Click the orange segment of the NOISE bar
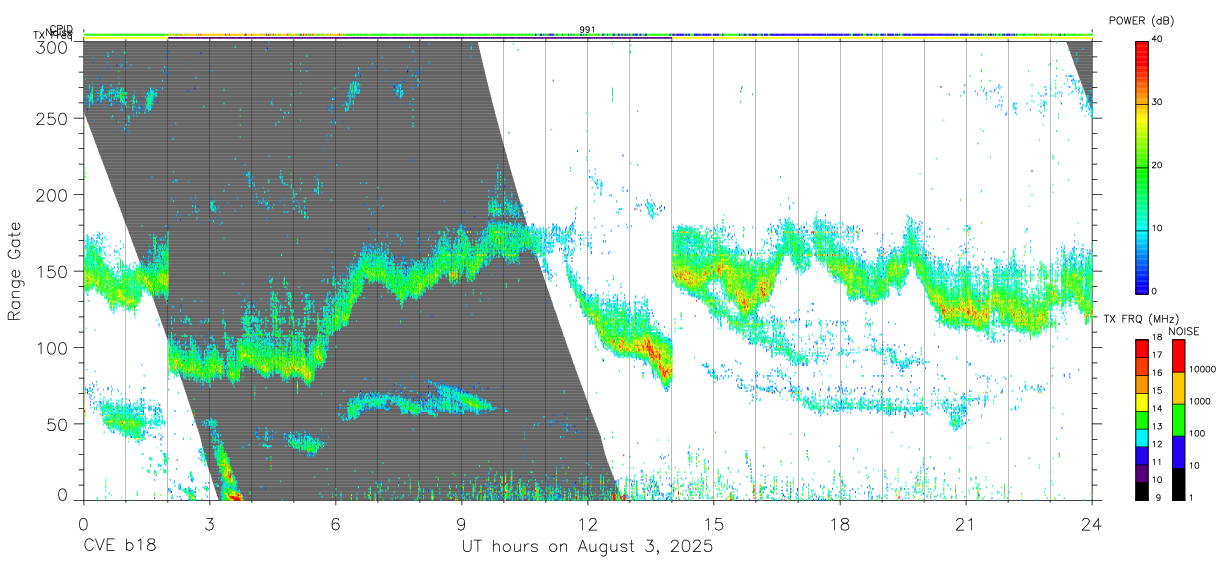Screen dimensions: 1228x567 pos(1179,387)
